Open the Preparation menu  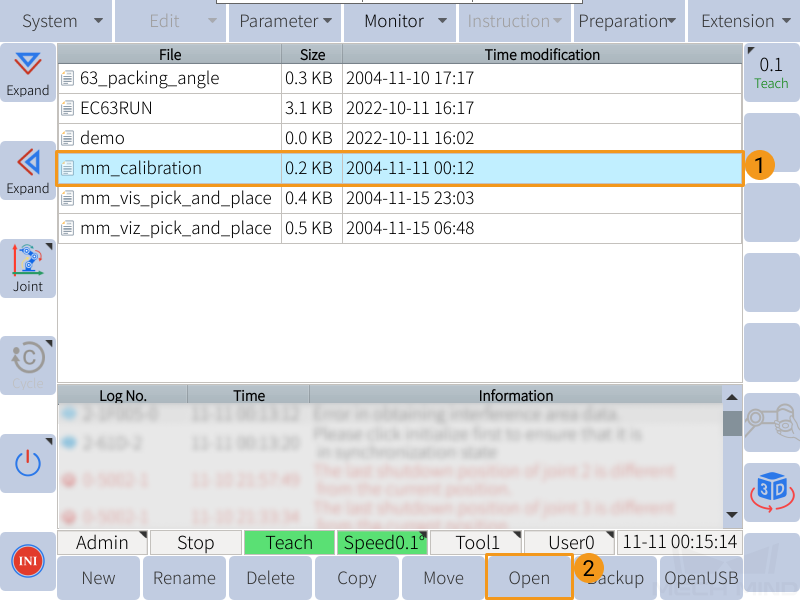coord(629,21)
